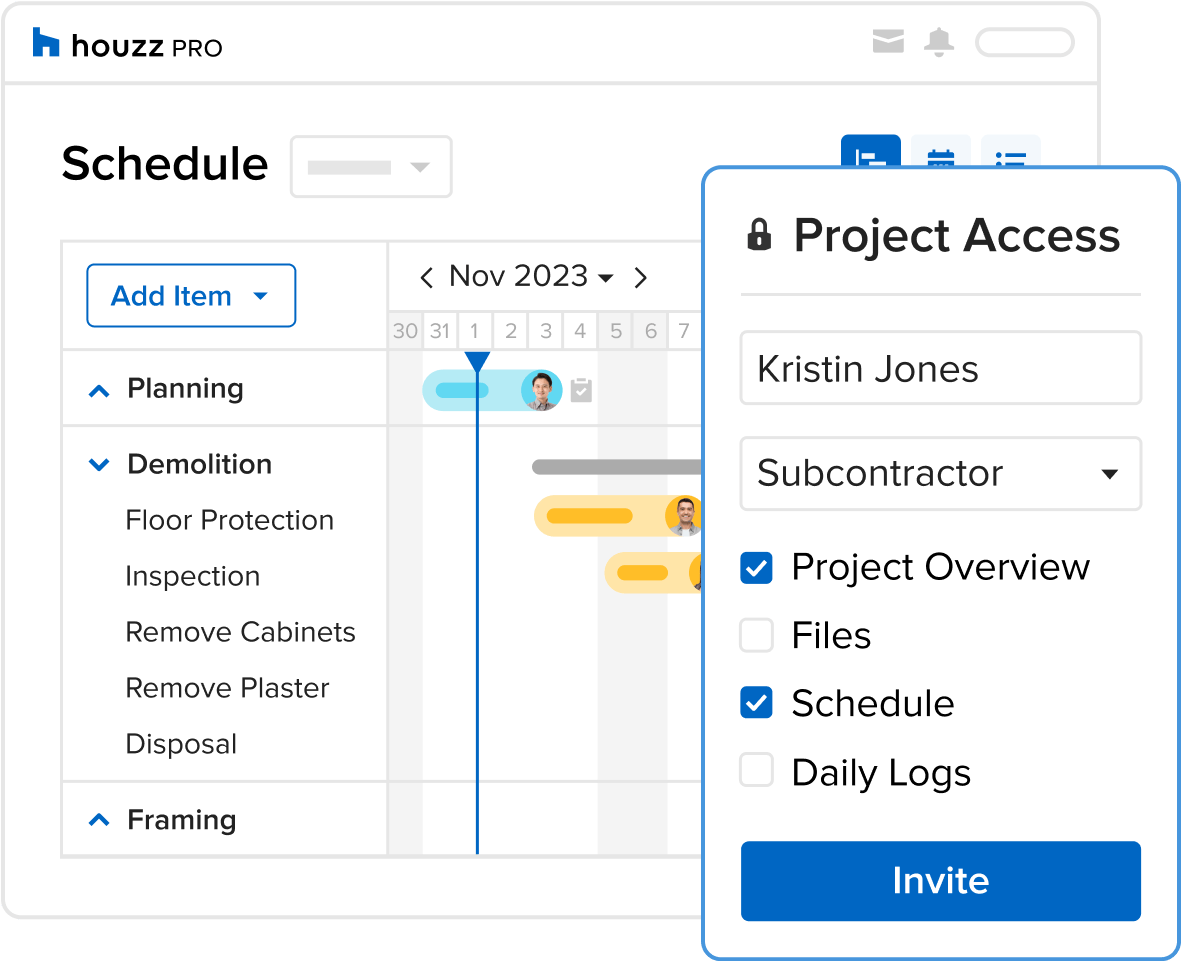The image size is (1181, 961).
Task: Expand the Framing group
Action: 99,820
